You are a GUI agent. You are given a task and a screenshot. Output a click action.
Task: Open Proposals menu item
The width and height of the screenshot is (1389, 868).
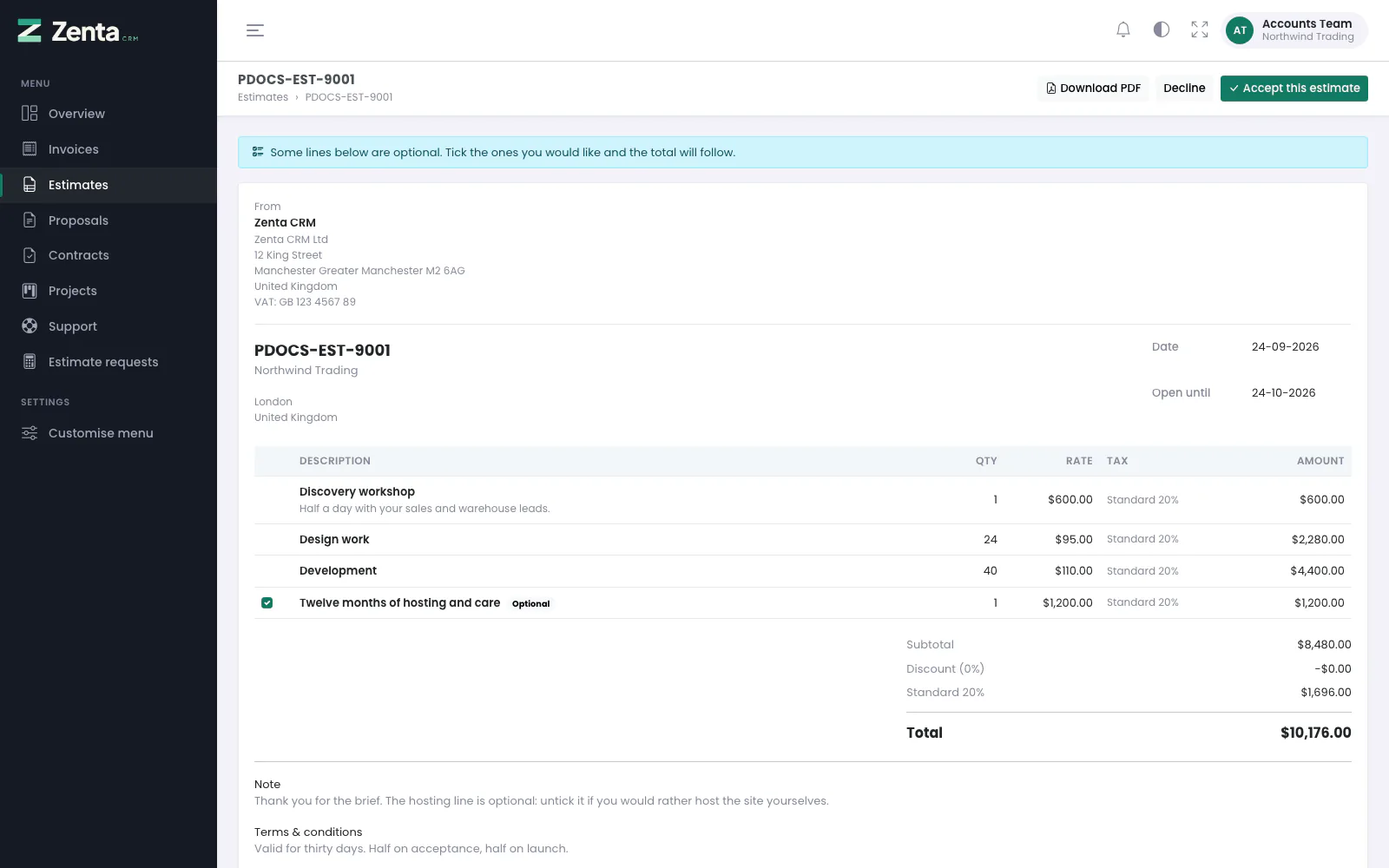(78, 220)
